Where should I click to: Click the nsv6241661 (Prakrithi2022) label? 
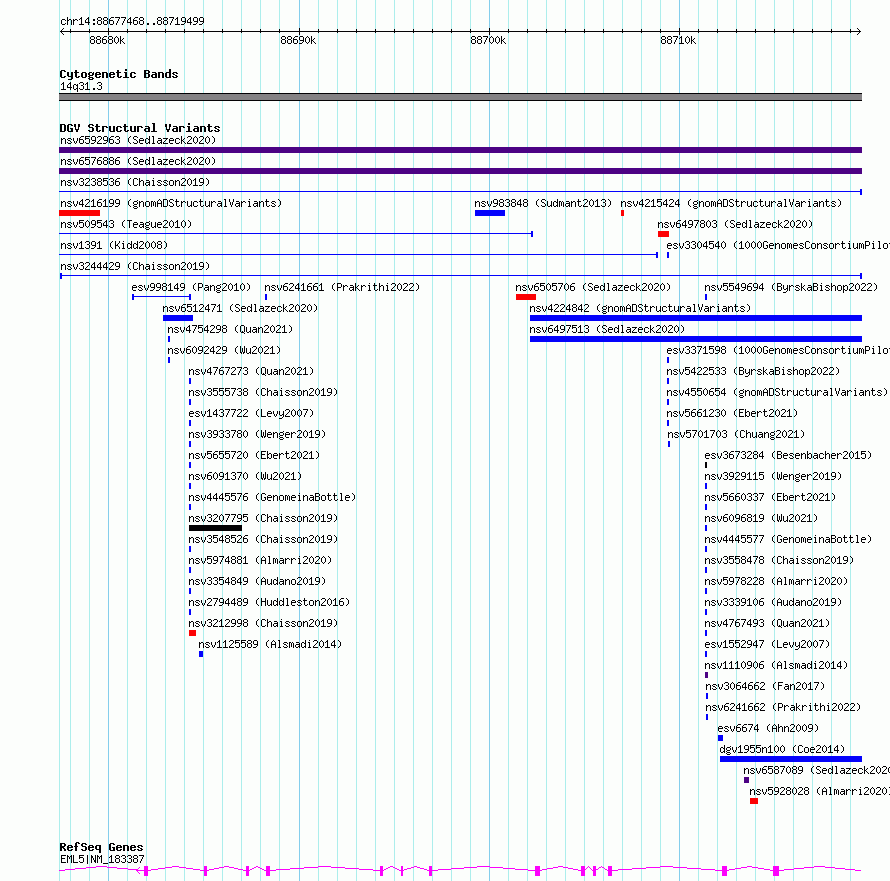(x=342, y=287)
